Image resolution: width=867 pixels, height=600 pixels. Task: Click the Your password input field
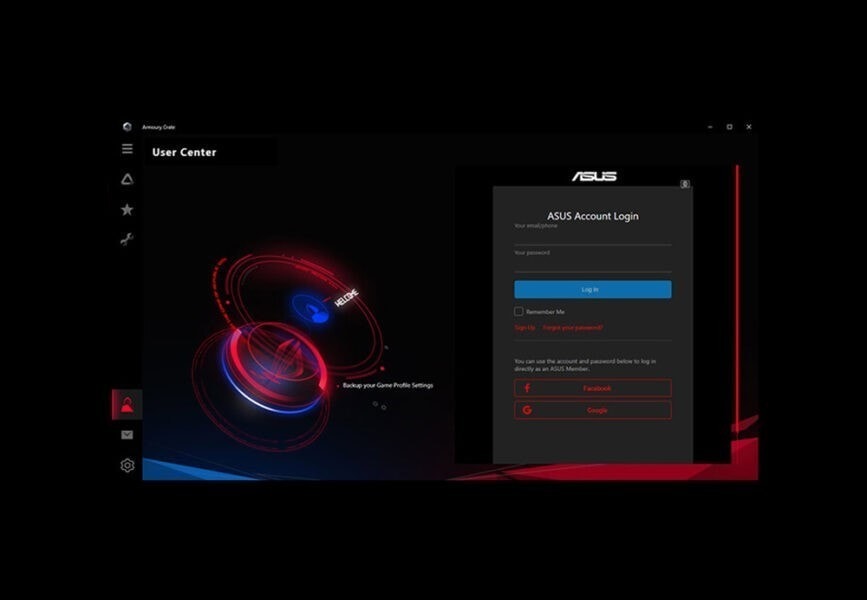point(593,264)
